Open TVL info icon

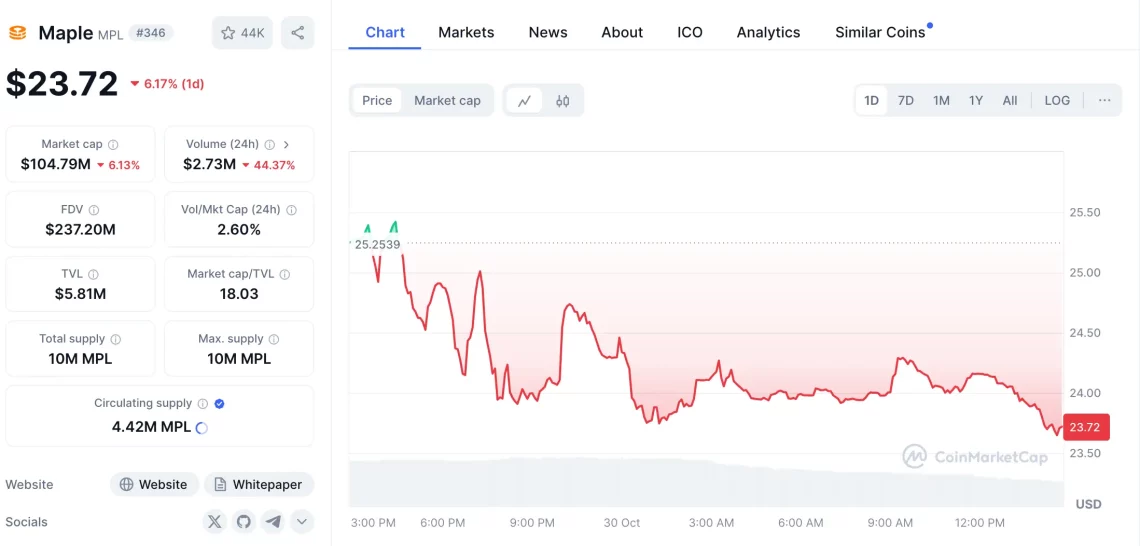point(93,275)
